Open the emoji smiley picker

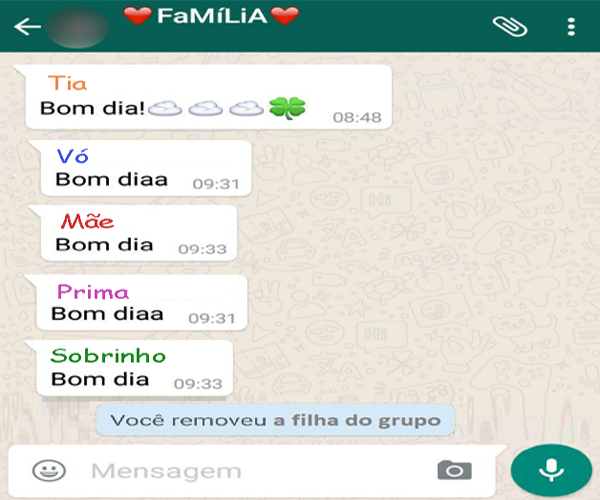point(49,471)
